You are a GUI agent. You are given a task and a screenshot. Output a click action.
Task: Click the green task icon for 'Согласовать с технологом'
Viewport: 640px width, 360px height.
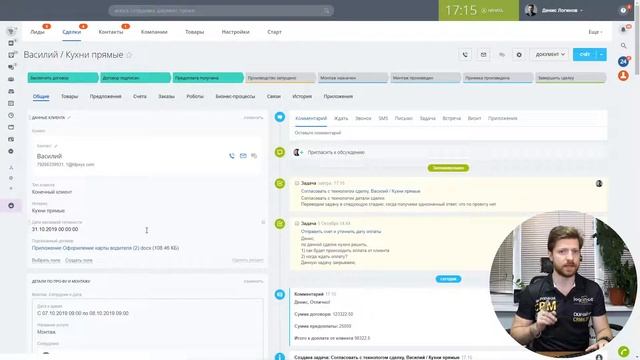click(x=280, y=184)
